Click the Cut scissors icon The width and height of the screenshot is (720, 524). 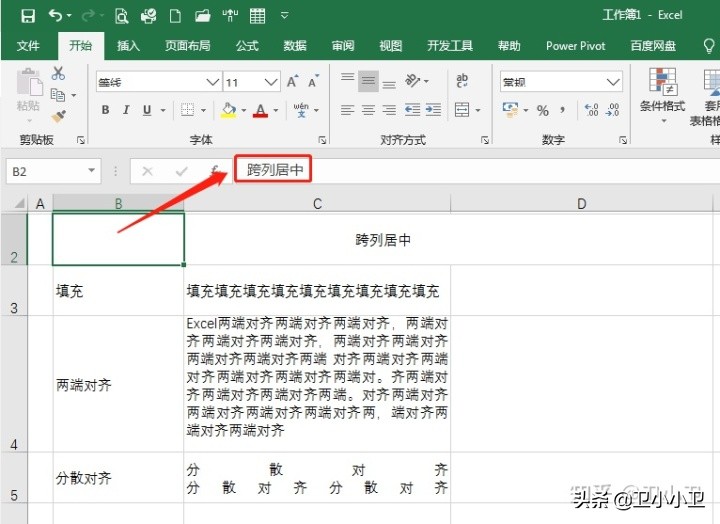pos(58,73)
